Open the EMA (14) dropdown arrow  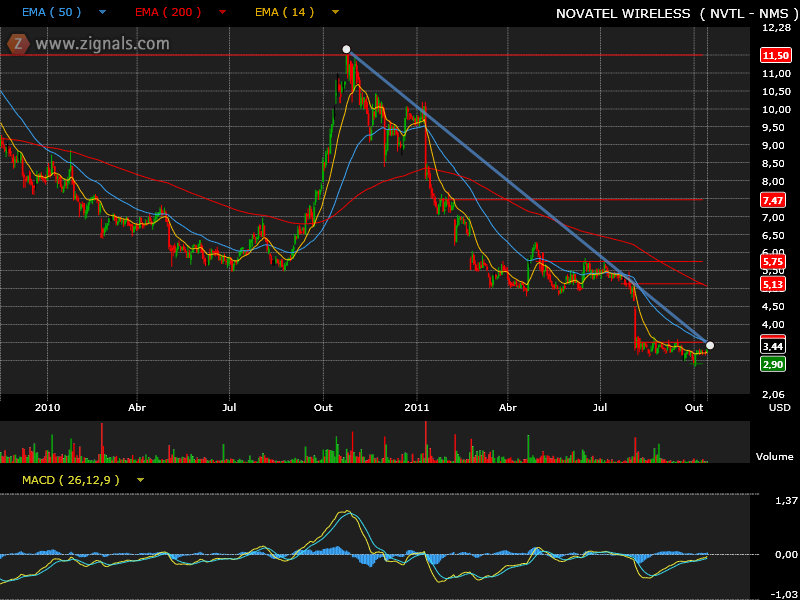(x=335, y=12)
